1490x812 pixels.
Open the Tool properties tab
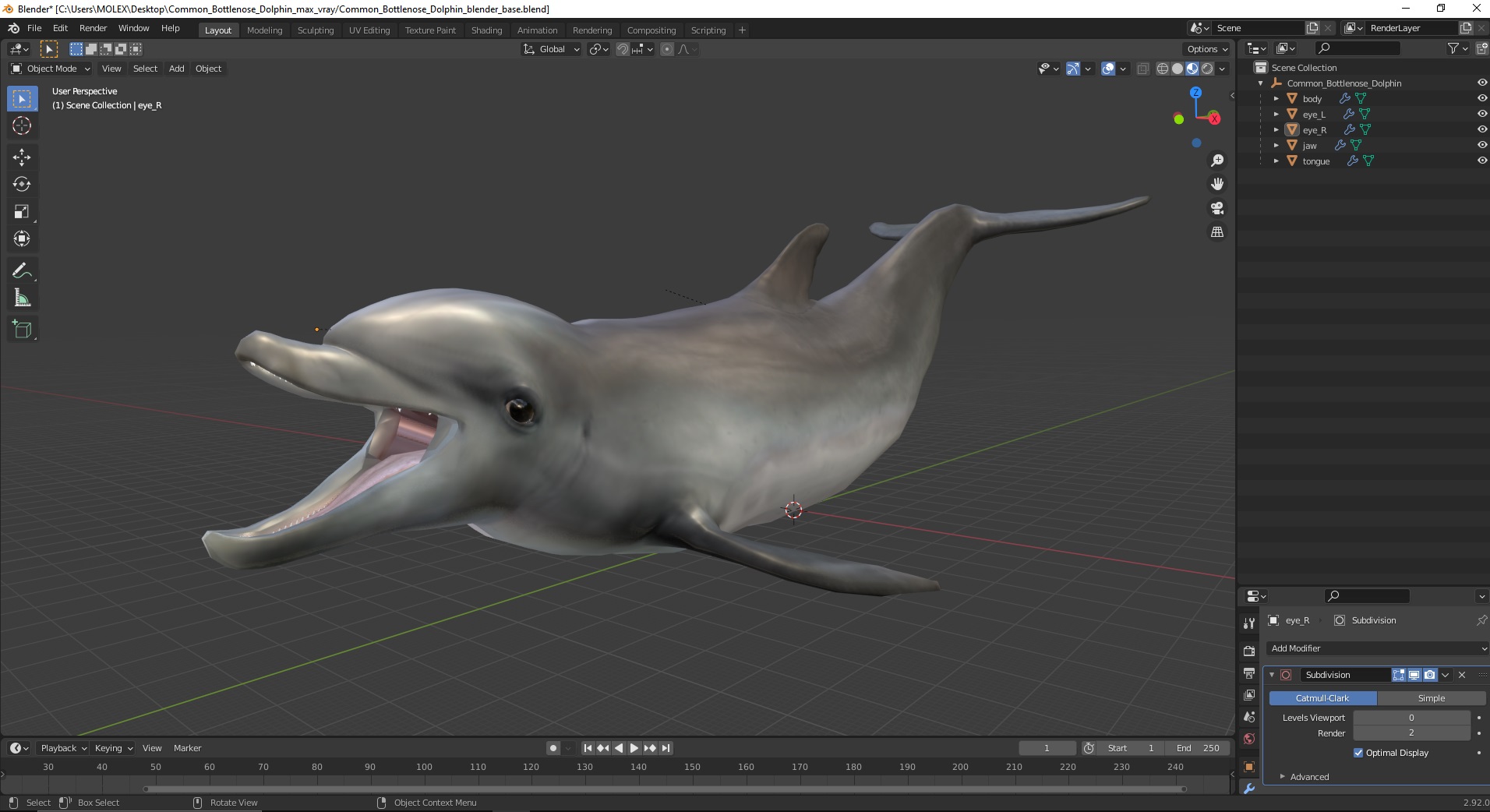pos(1249,623)
